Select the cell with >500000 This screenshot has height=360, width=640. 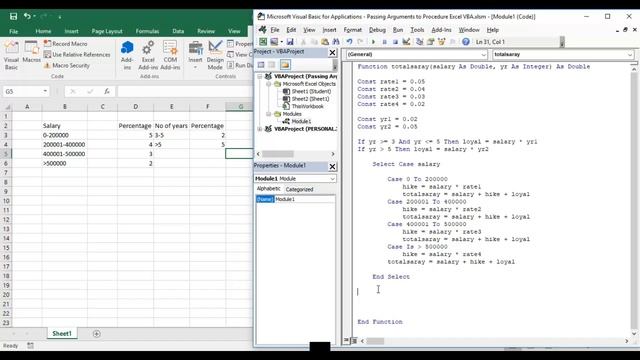64,163
